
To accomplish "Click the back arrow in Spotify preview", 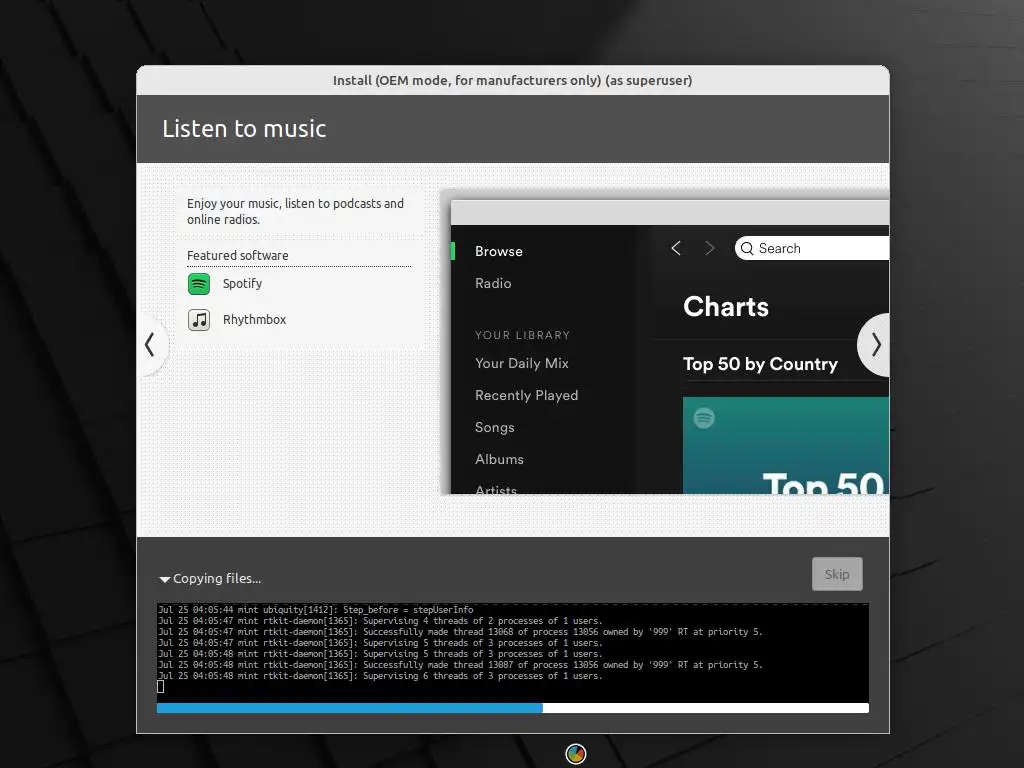I will coord(676,249).
